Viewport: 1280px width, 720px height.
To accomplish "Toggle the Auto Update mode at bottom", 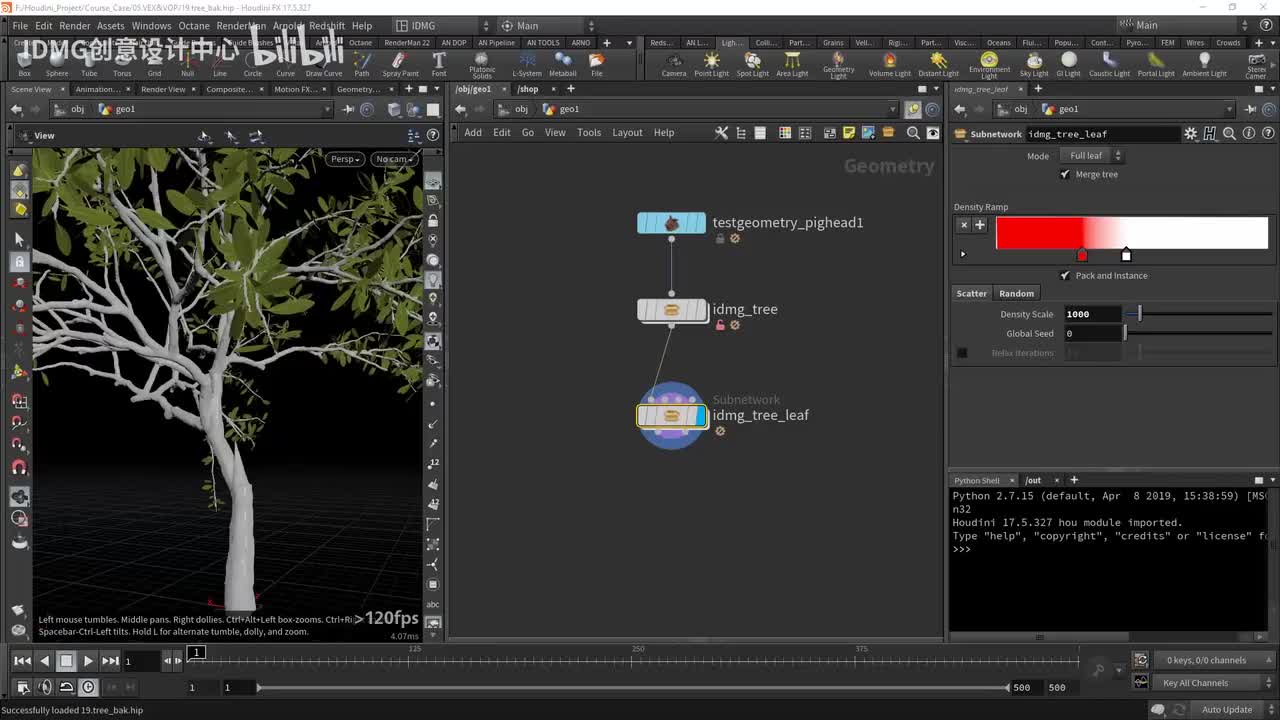I will [x=1226, y=710].
